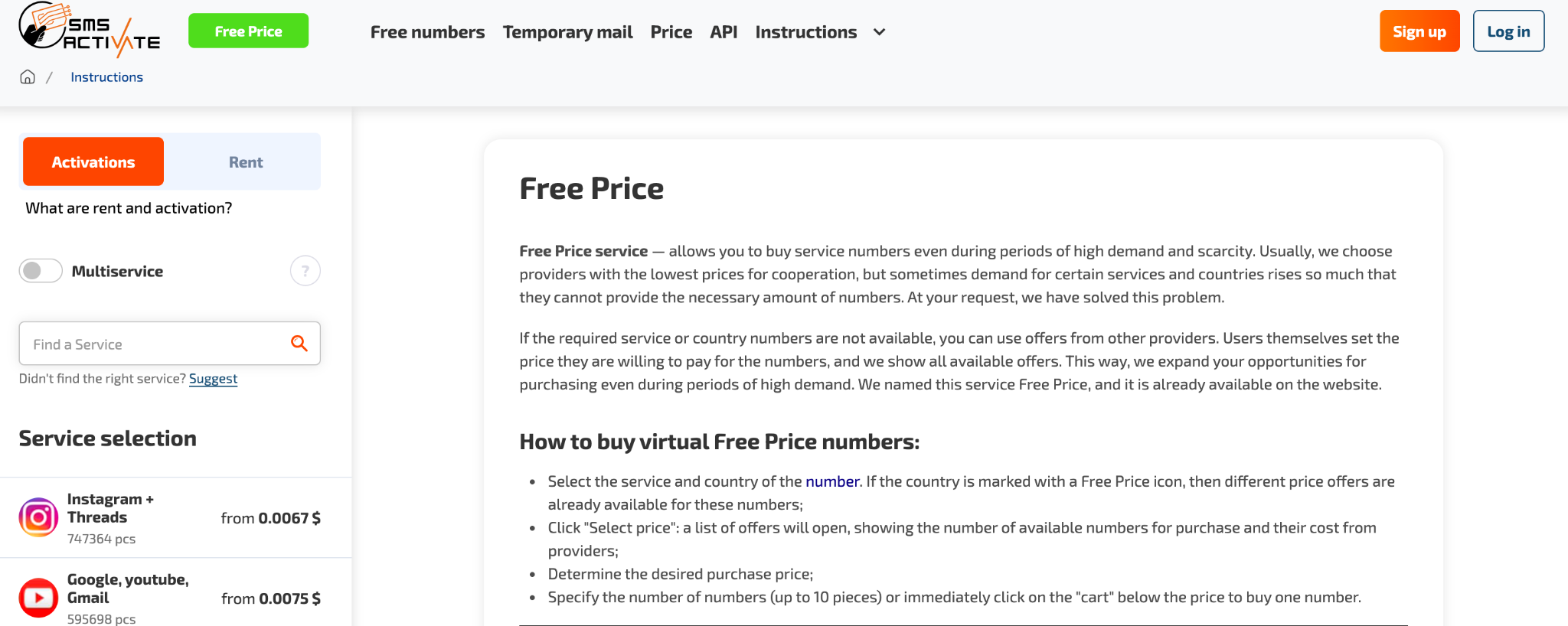Click the search magnifier icon
The image size is (1568, 626).
tap(299, 344)
